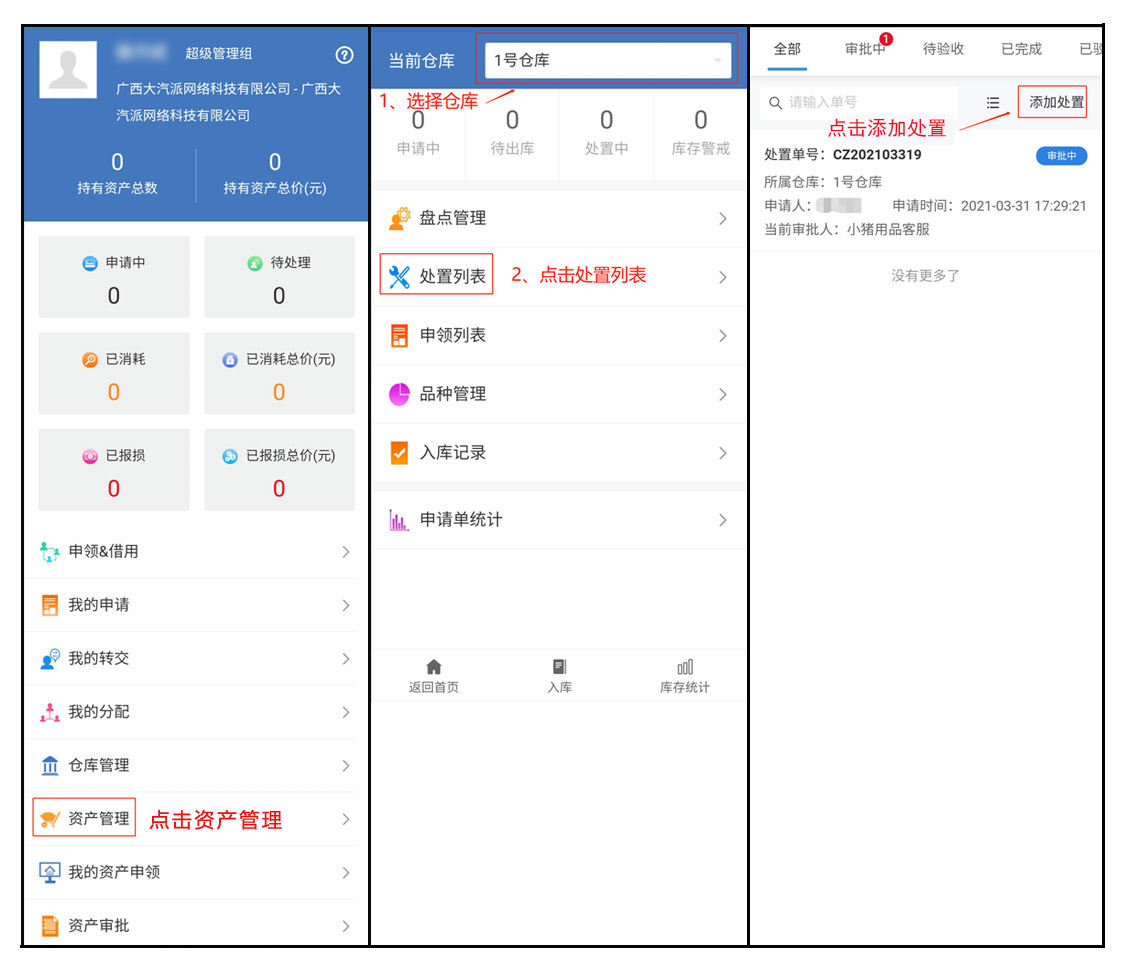Tap the 入库 book icon
Screen dimensions: 1137x970
pos(559,666)
